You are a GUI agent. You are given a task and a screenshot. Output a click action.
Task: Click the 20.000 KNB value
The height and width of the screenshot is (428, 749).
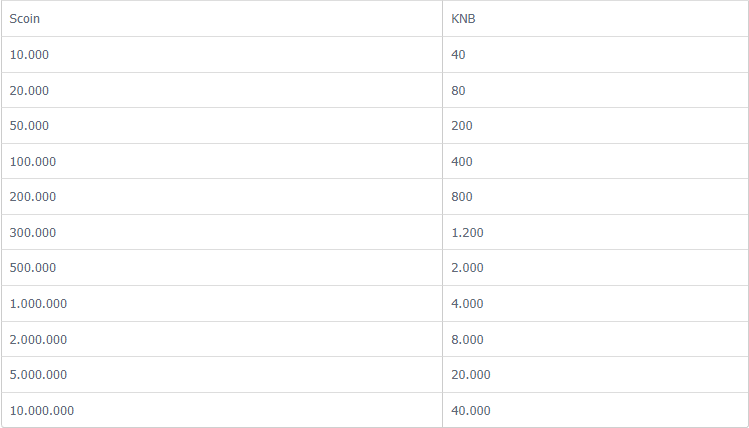(471, 374)
